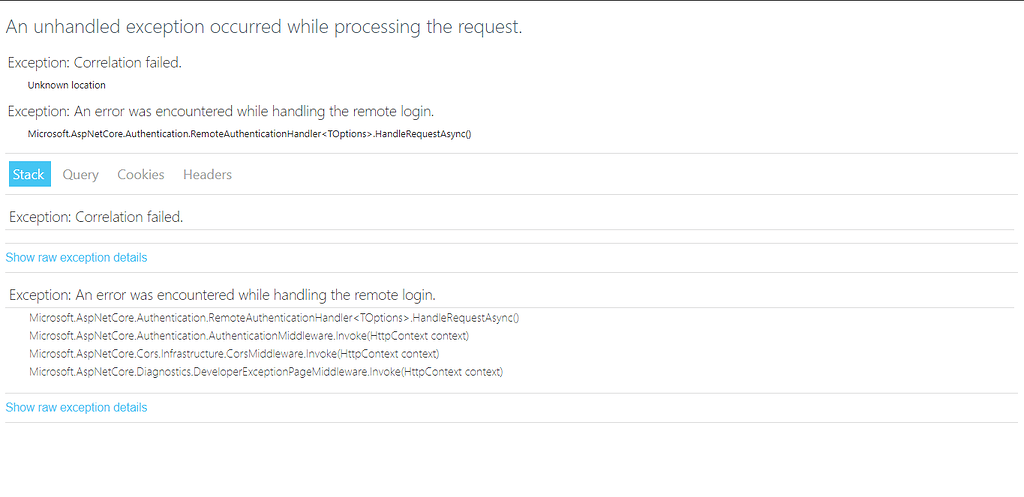Image resolution: width=1024 pixels, height=497 pixels.
Task: Click top summary remote login exception message
Action: click(x=221, y=111)
